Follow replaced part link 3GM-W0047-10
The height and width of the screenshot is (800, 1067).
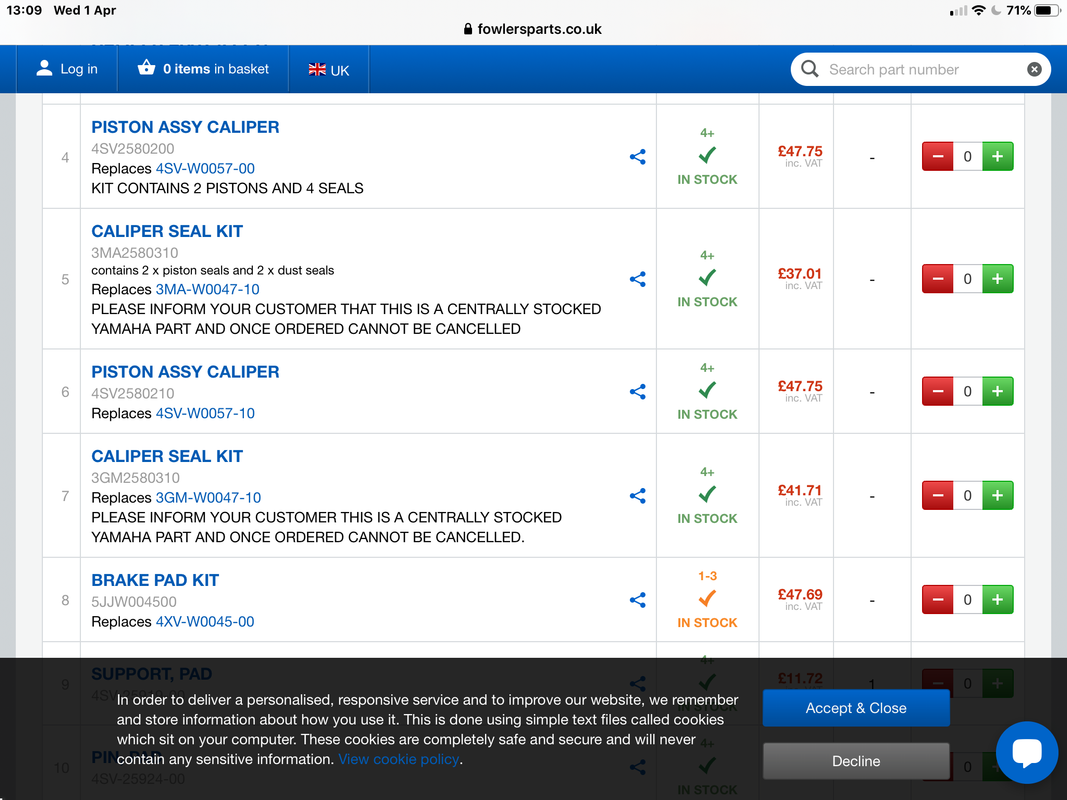[x=208, y=497]
